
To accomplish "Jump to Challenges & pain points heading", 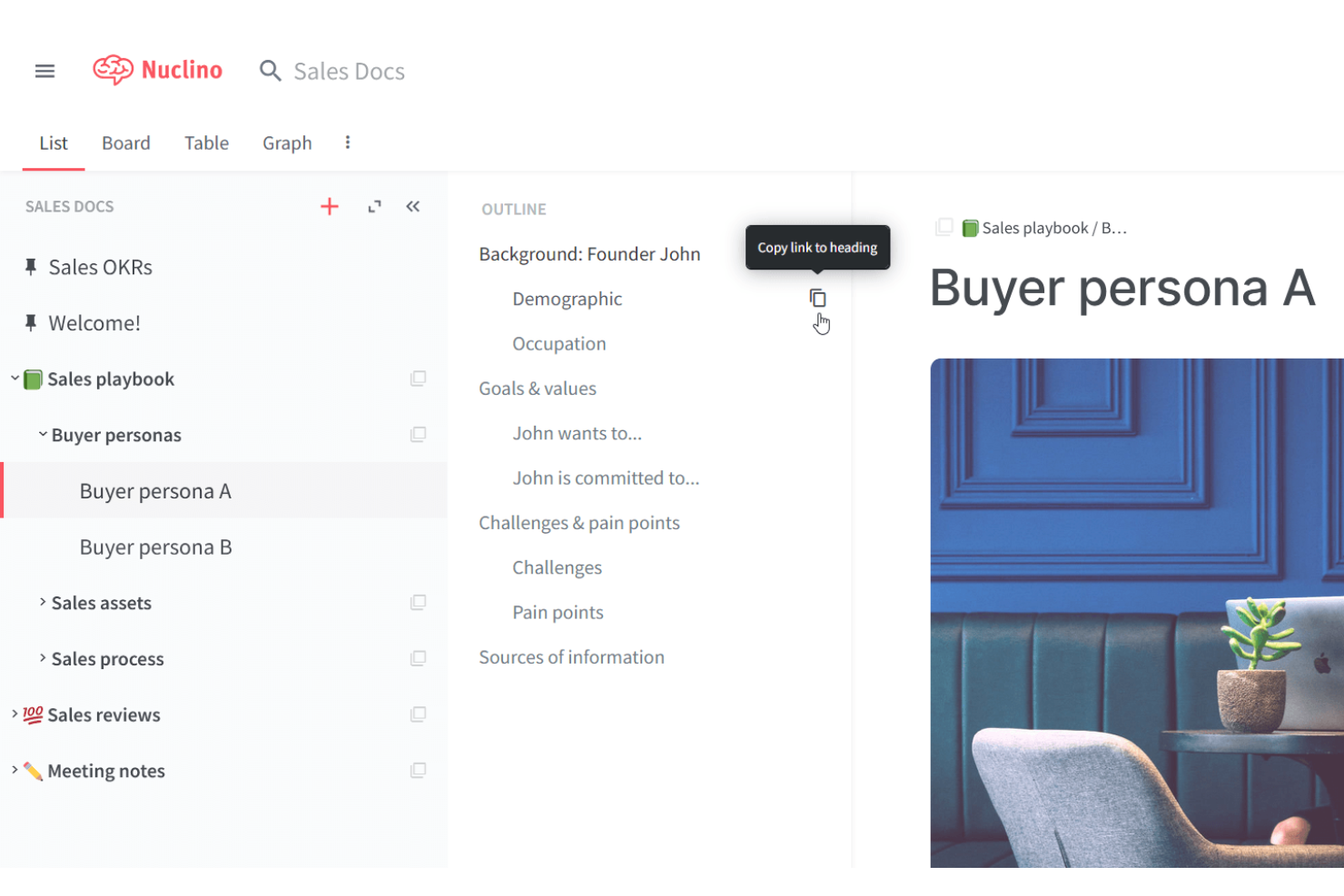I will click(x=579, y=523).
